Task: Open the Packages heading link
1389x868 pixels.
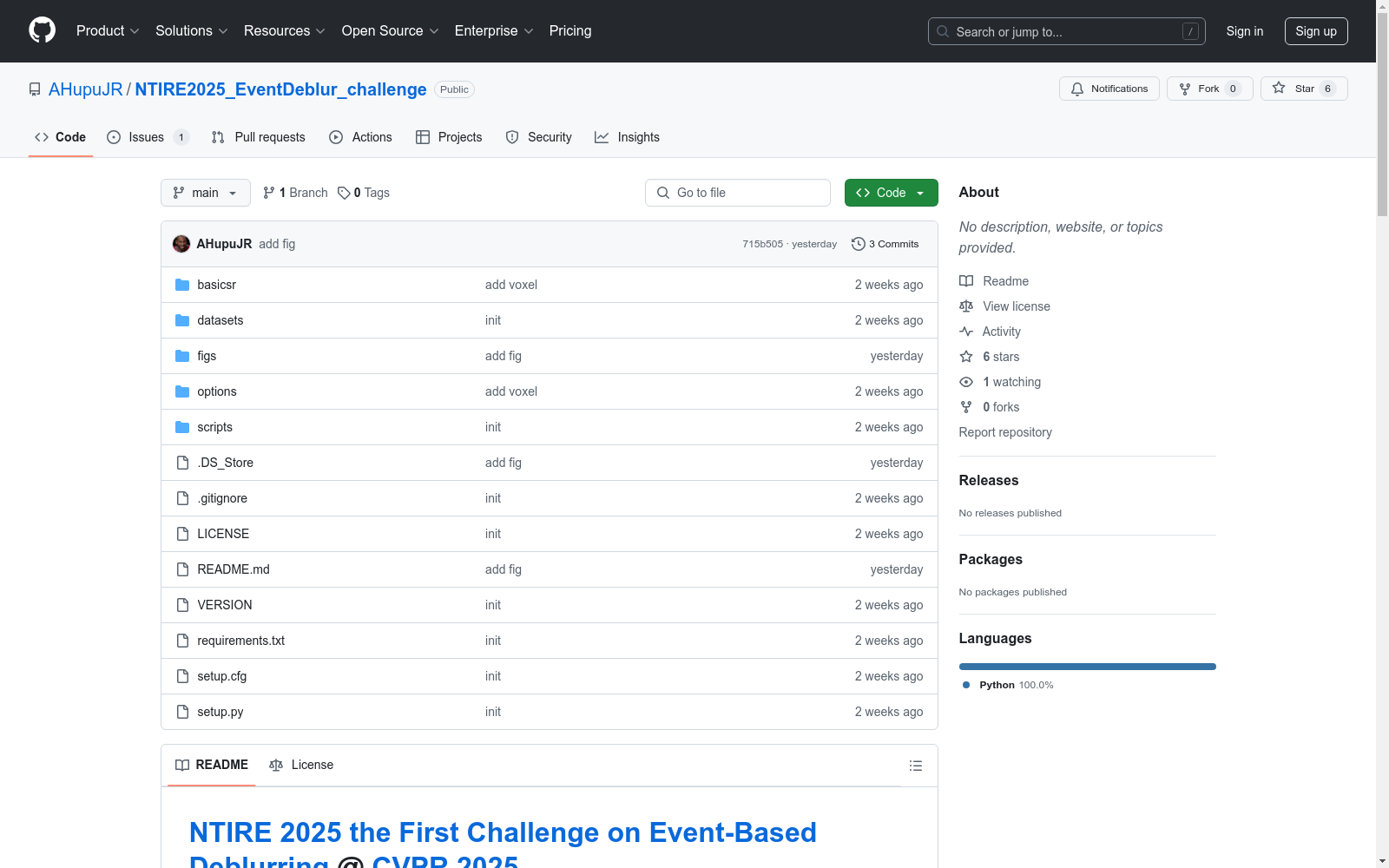Action: tap(991, 559)
